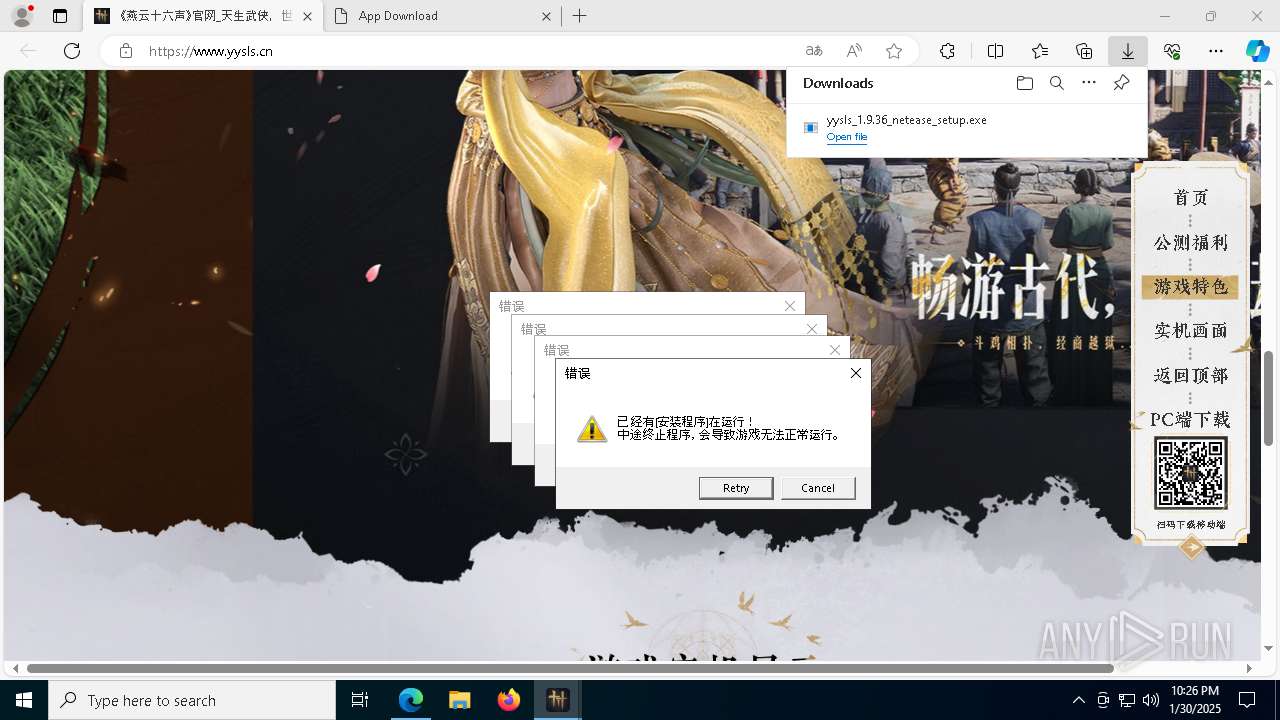The height and width of the screenshot is (720, 1280).
Task: Open more options in Downloads panel
Action: coord(1089,83)
